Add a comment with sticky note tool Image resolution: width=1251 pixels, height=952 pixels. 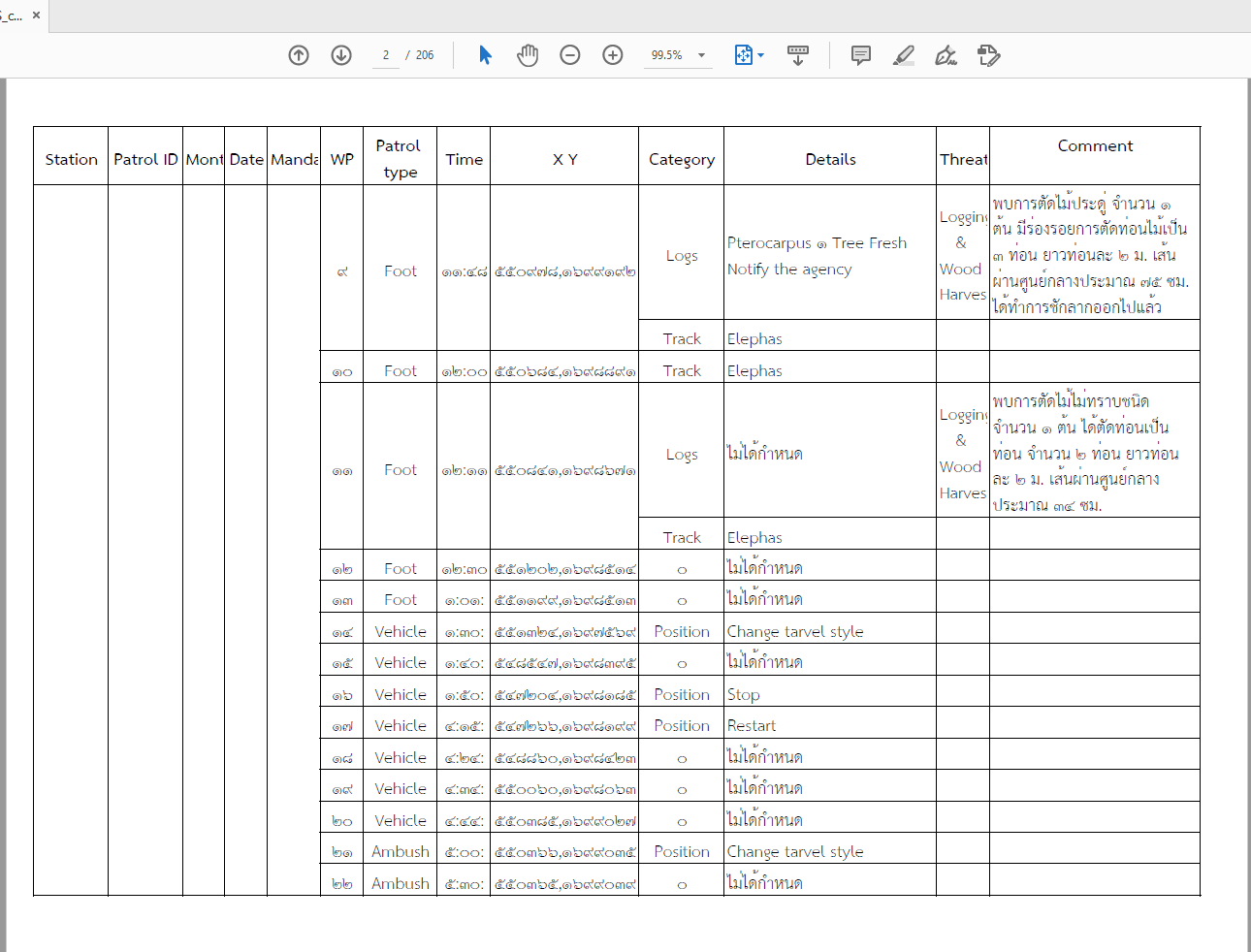pos(860,55)
